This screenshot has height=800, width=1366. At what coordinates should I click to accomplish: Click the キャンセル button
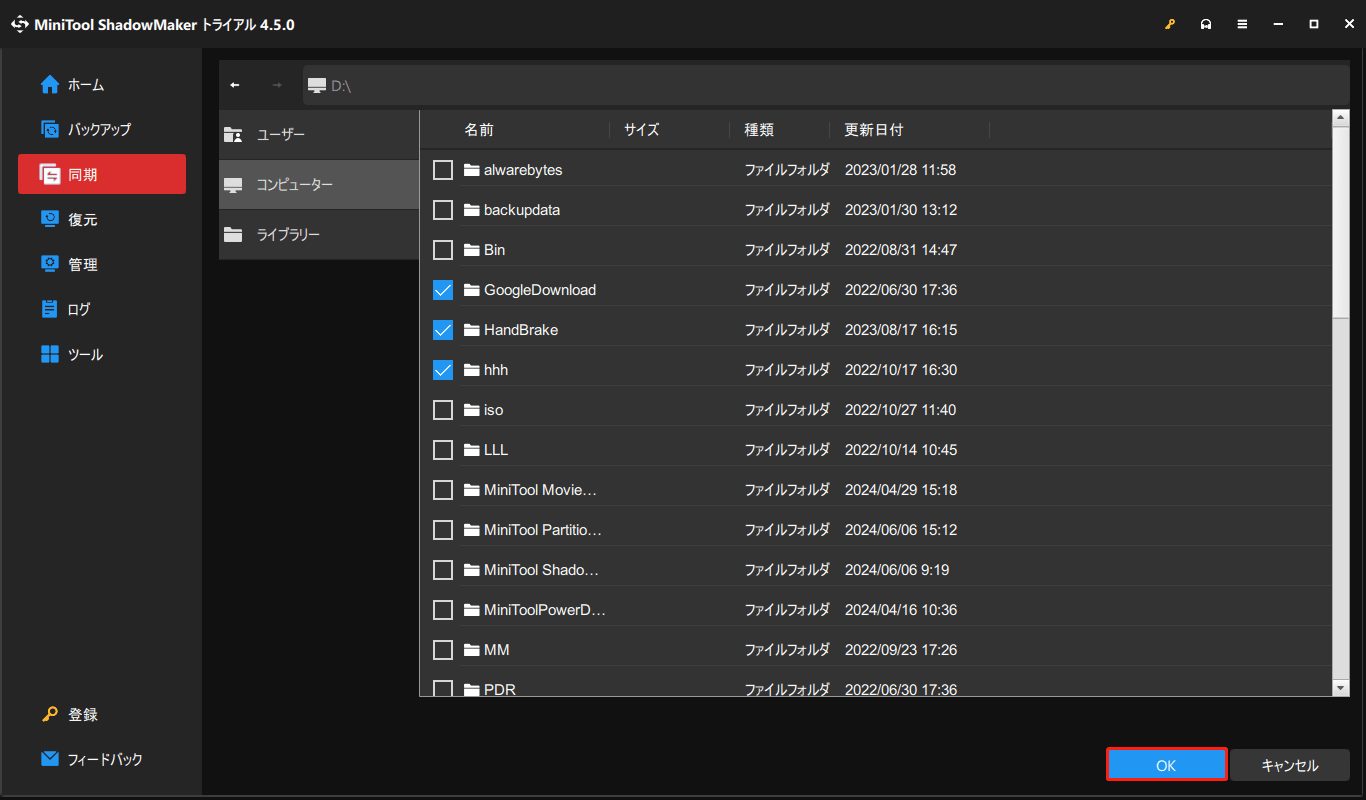(1290, 765)
